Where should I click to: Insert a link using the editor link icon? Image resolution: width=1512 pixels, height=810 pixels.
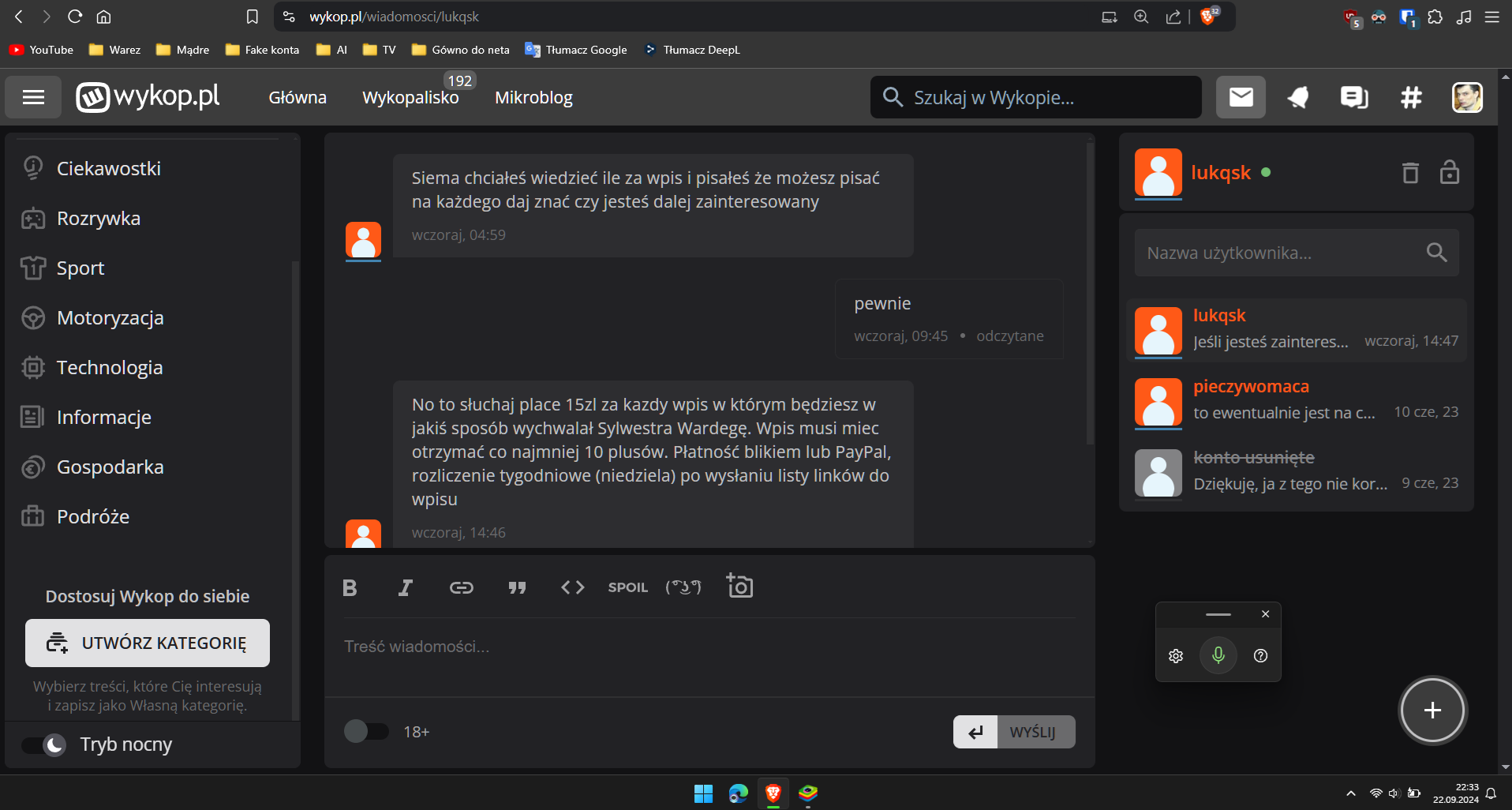point(461,587)
